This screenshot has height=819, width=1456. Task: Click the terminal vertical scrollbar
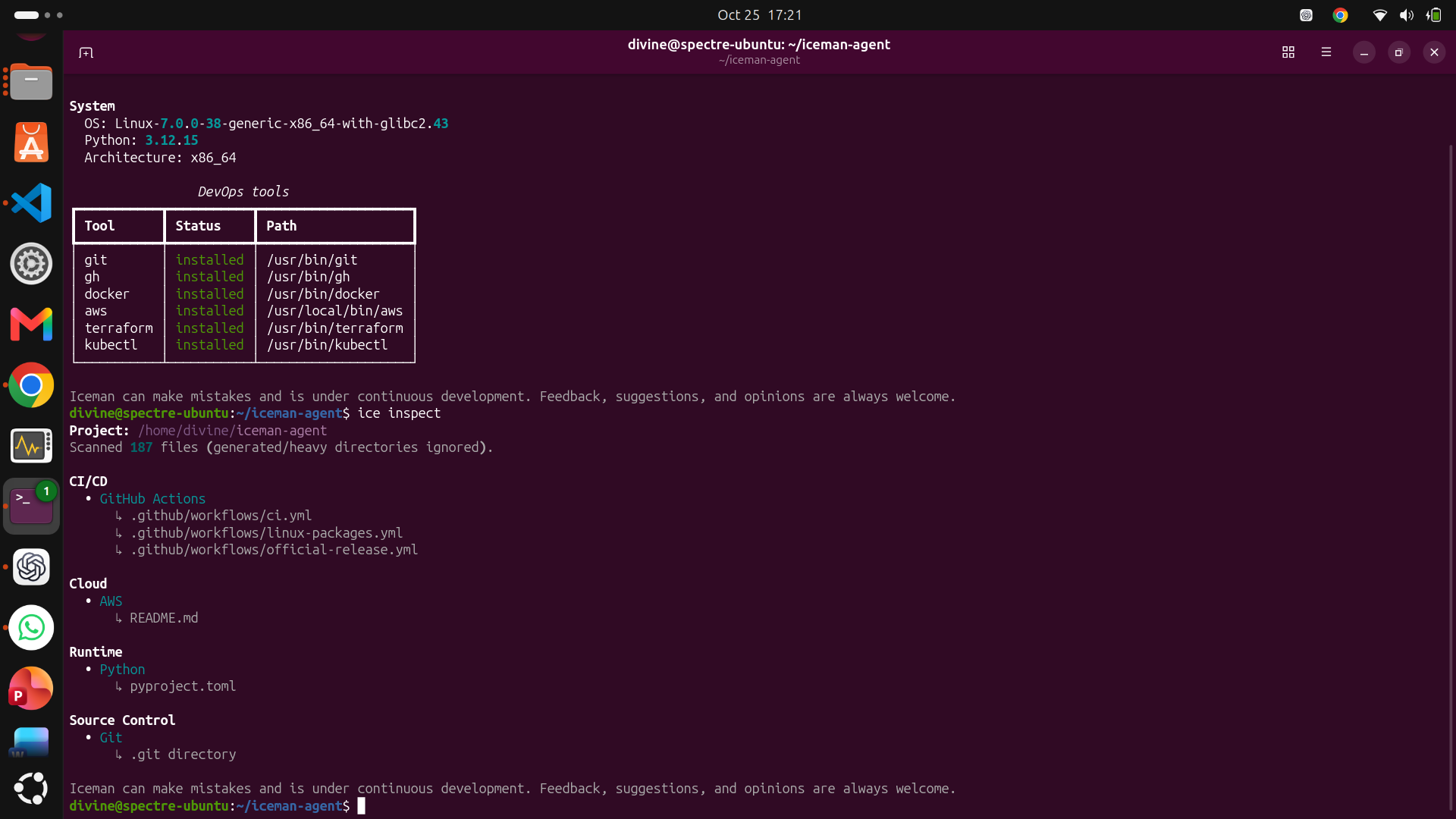[1451, 478]
